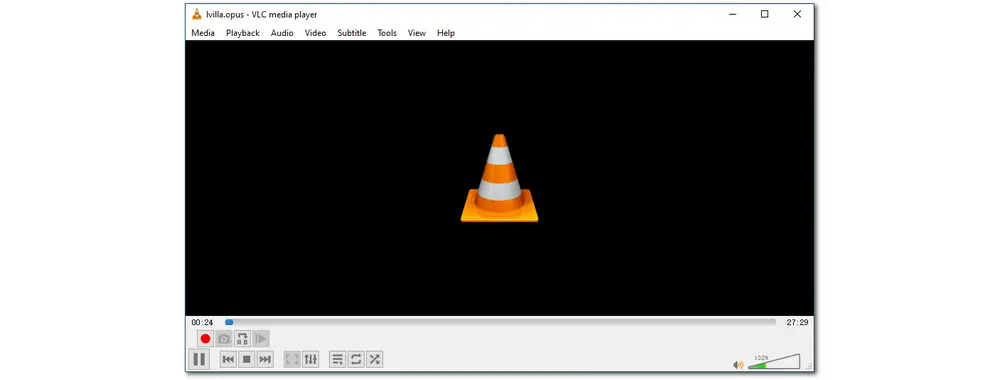This screenshot has height=380, width=1000.
Task: Maximize the VLC window
Action: pos(765,14)
